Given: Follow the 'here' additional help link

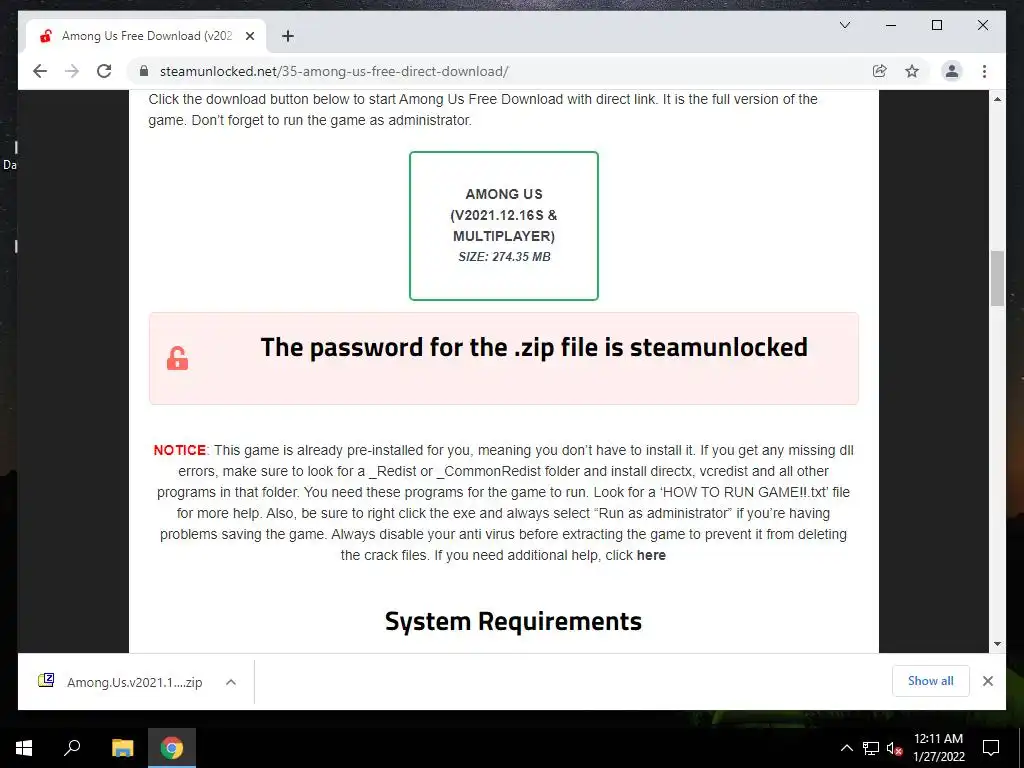Looking at the screenshot, I should [x=651, y=555].
